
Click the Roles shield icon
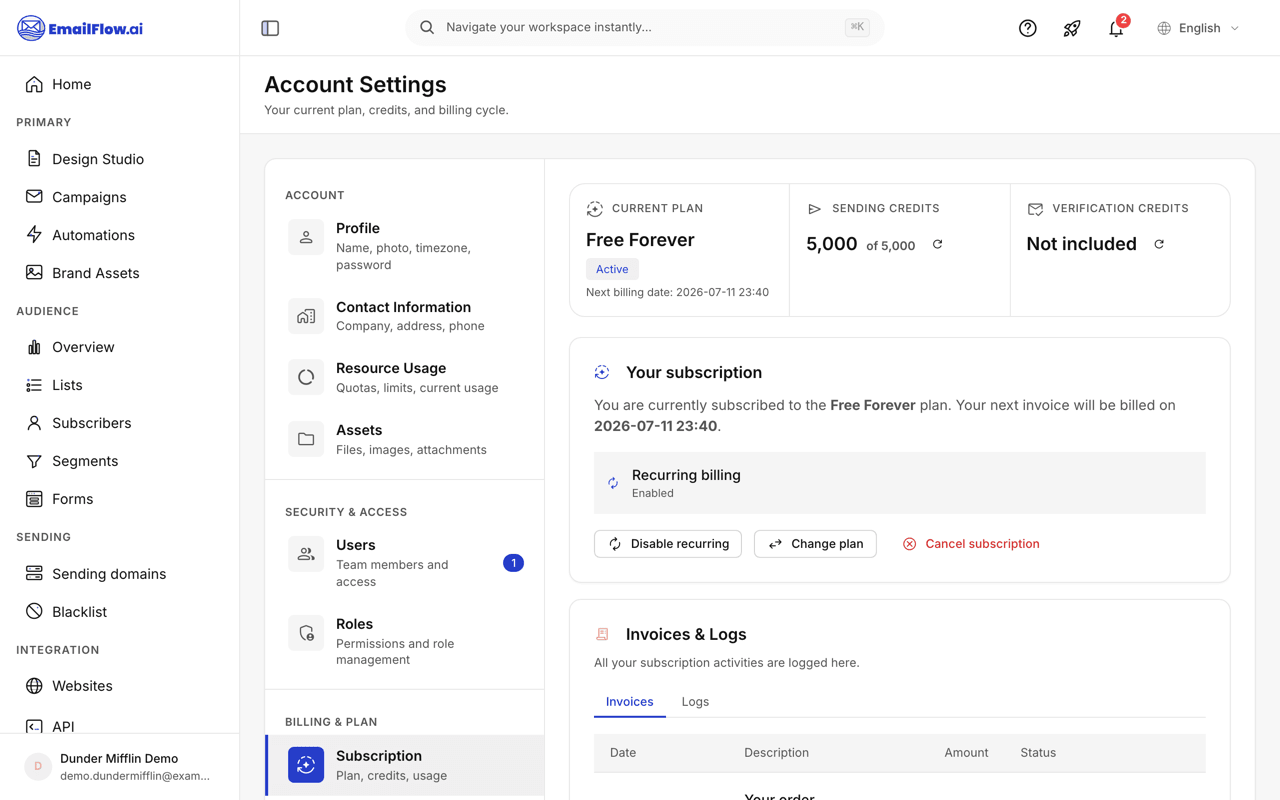306,633
